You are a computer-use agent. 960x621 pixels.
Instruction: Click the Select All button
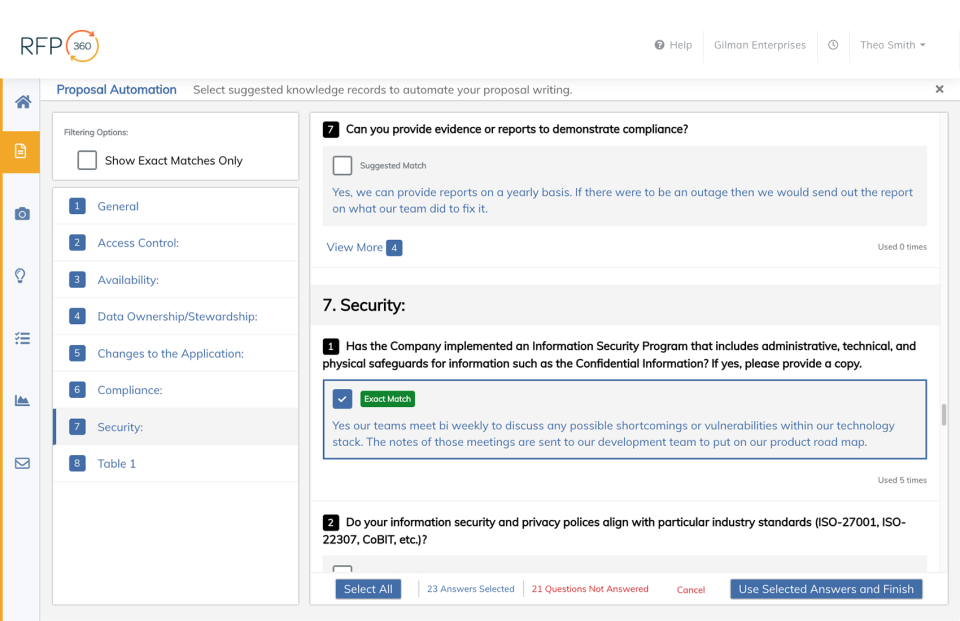[368, 589]
